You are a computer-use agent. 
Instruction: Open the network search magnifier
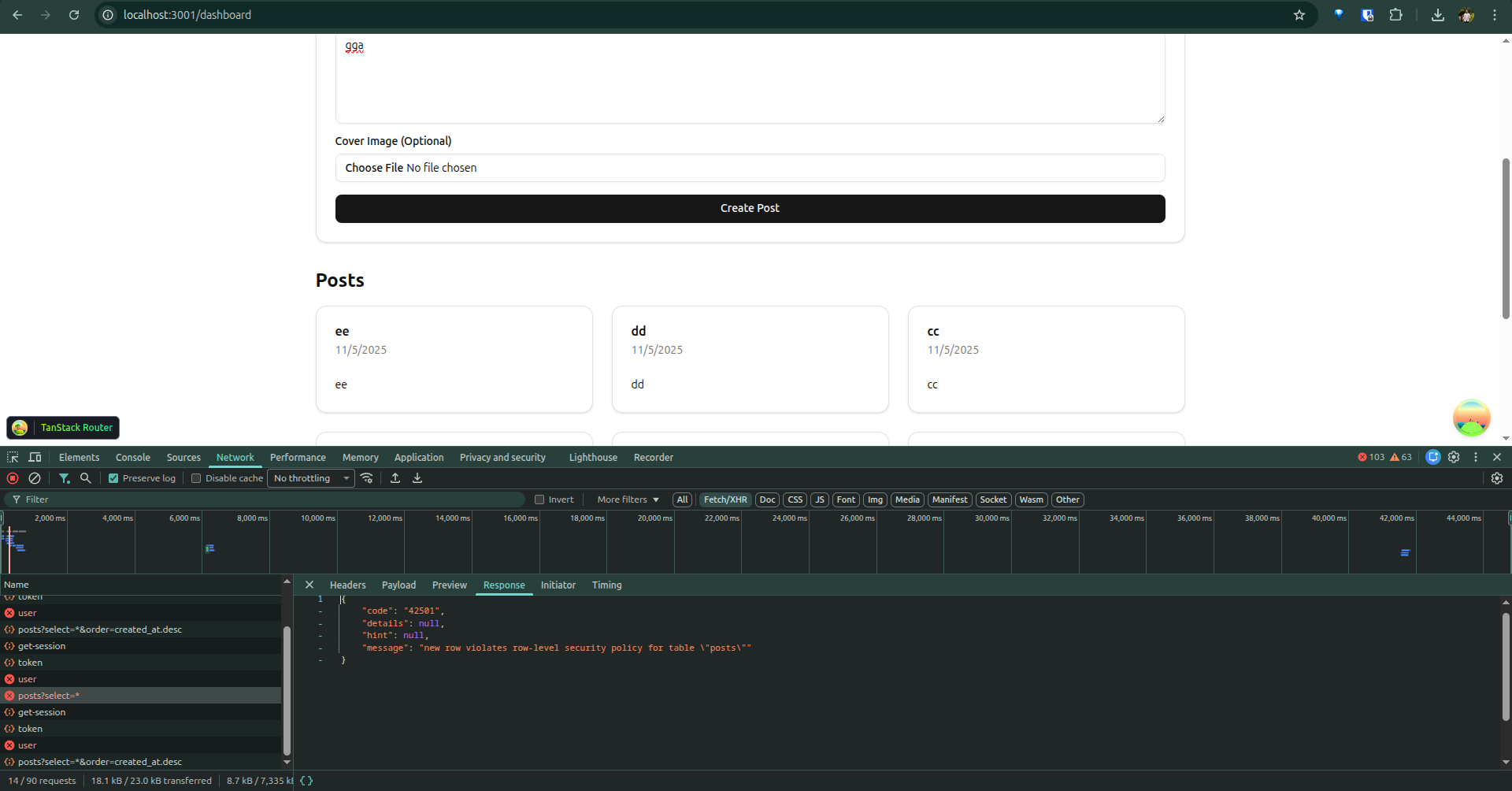coord(86,478)
